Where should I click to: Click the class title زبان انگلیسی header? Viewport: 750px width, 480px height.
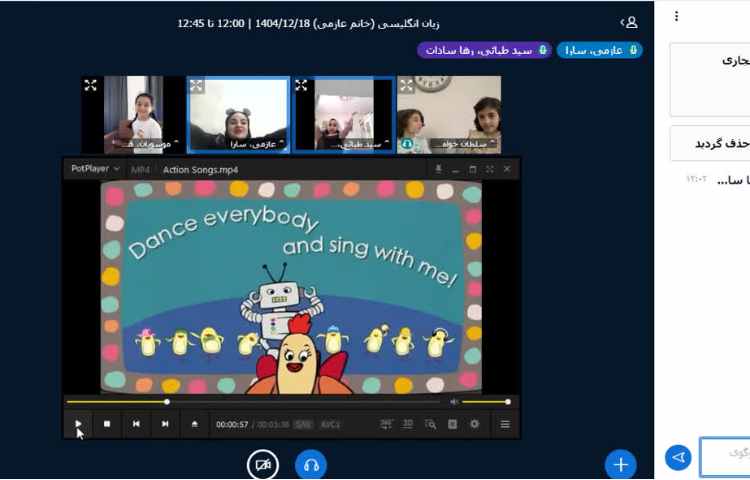309,23
